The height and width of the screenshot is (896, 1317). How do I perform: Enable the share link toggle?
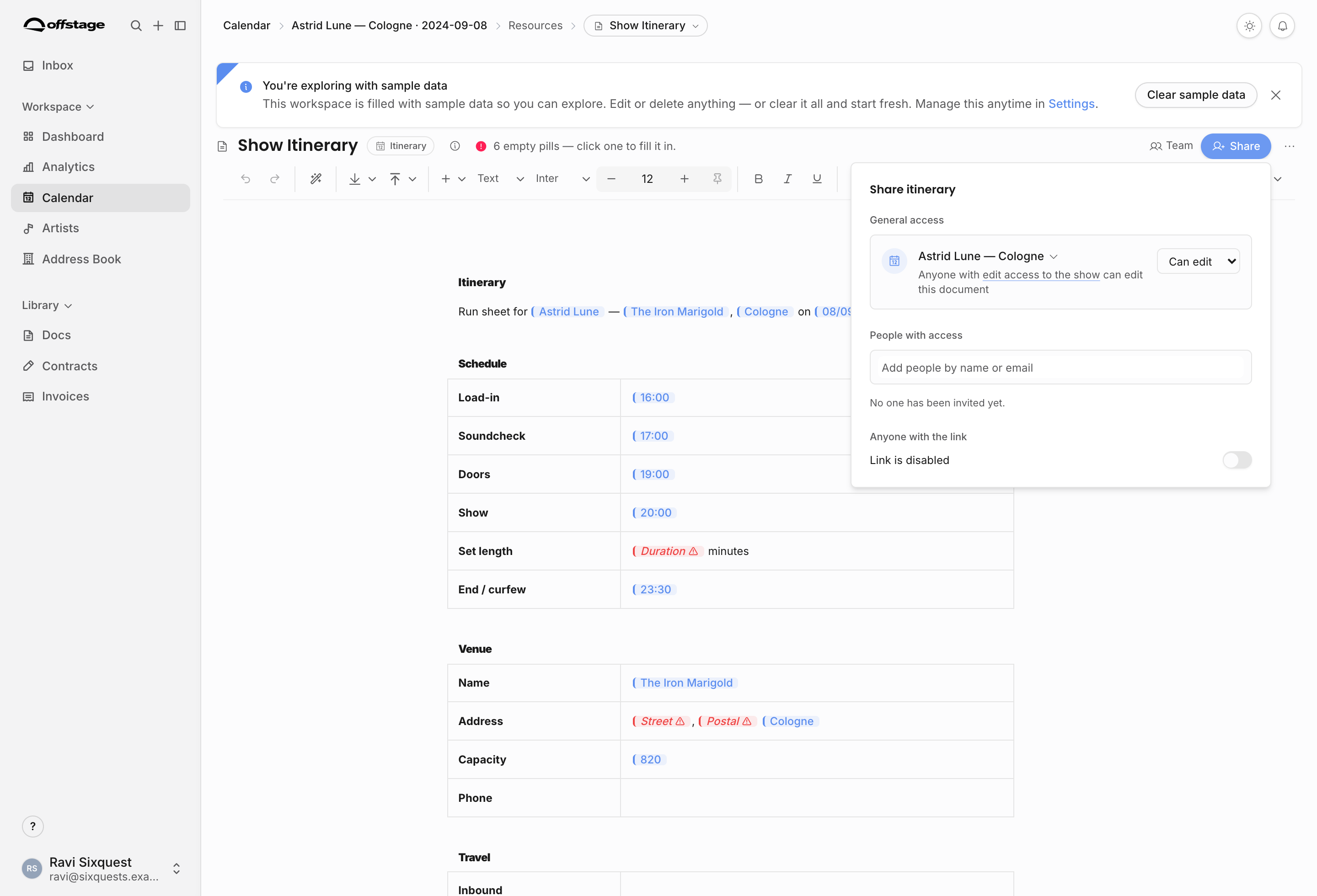(1237, 460)
